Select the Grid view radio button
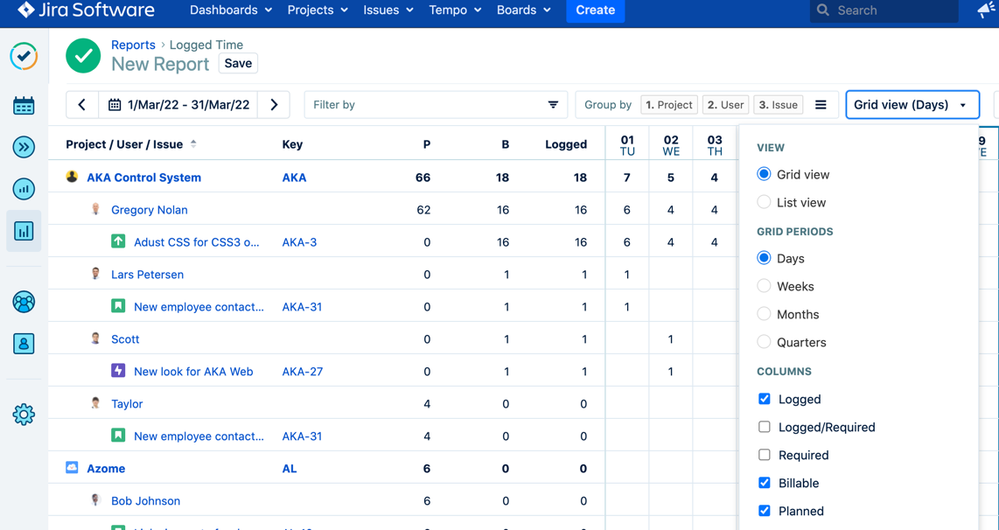The image size is (999, 530). coord(763,174)
